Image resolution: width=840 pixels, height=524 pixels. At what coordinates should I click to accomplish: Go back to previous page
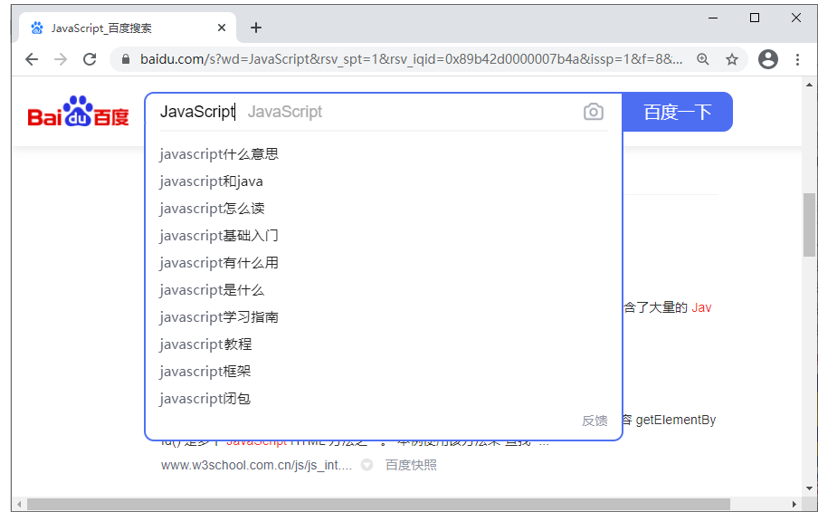click(x=32, y=59)
